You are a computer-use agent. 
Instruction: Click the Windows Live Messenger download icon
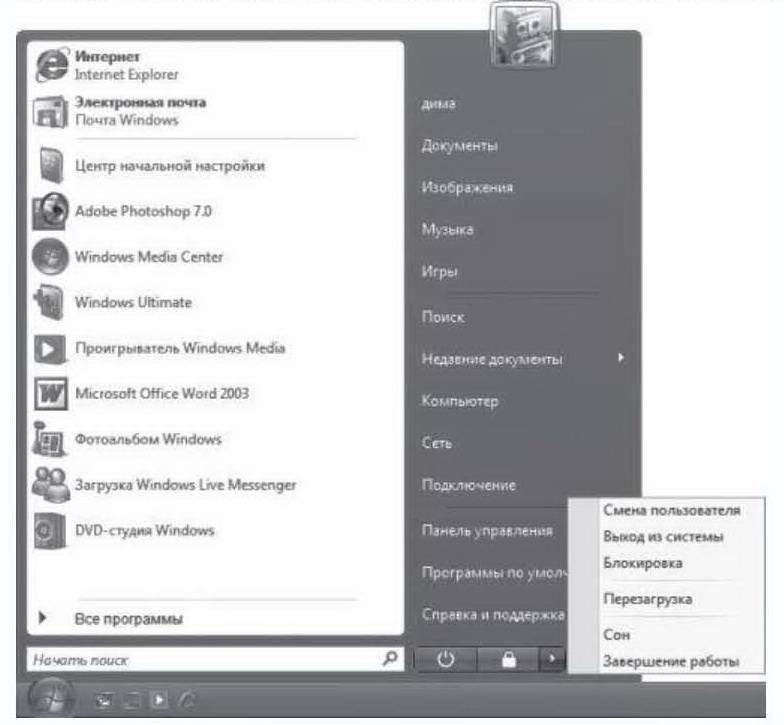[50, 484]
